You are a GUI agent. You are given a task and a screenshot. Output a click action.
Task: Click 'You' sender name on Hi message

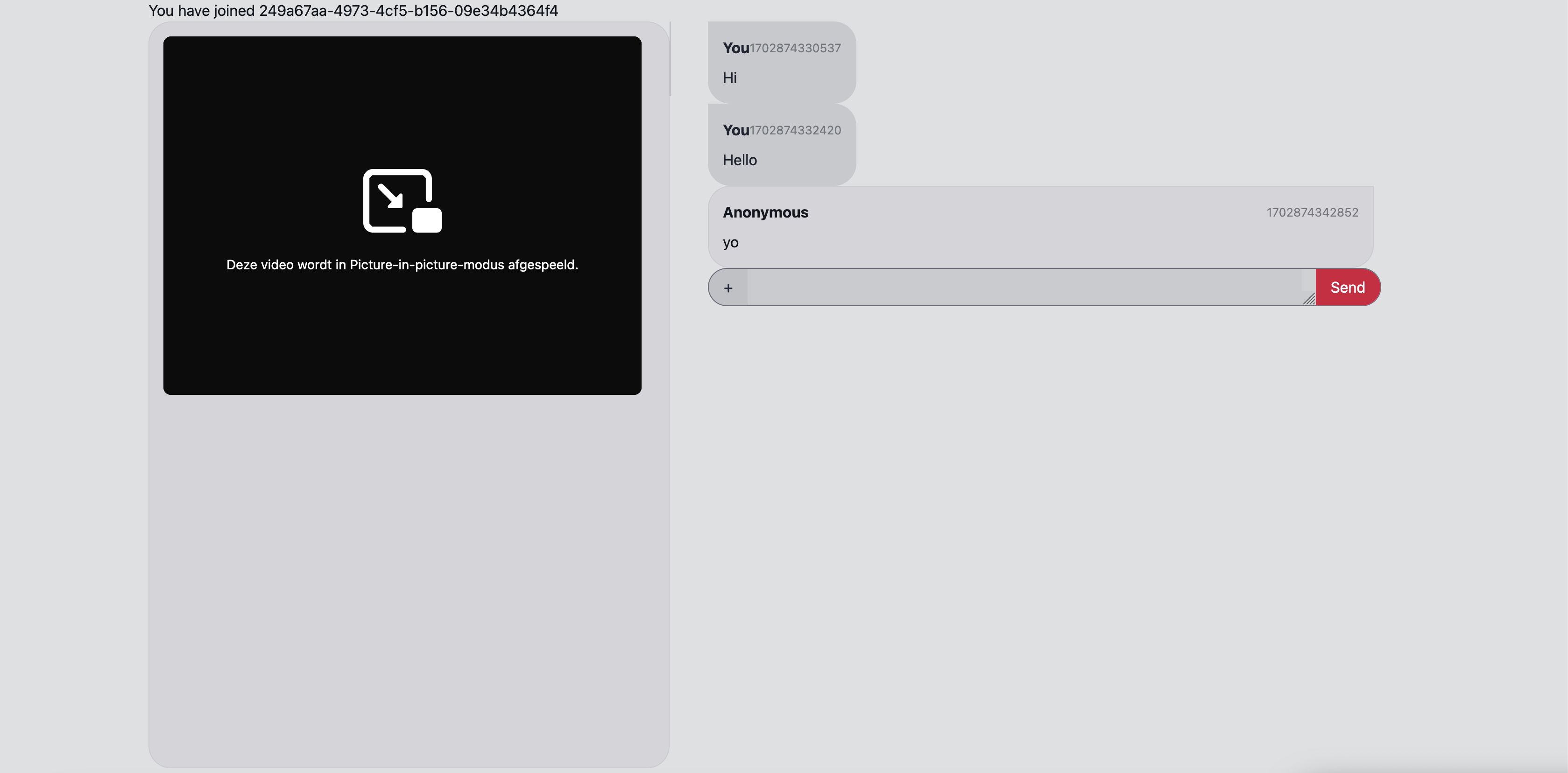[735, 48]
